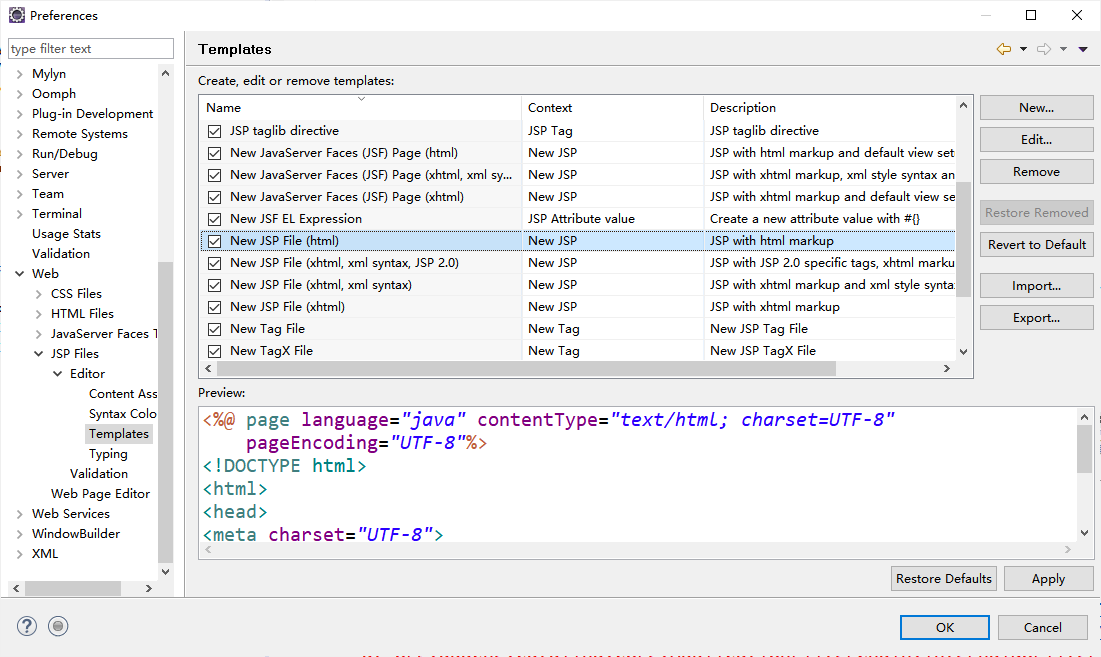This screenshot has height=657, width=1101.
Task: Expand Plug-in Development node
Action: click(x=20, y=114)
